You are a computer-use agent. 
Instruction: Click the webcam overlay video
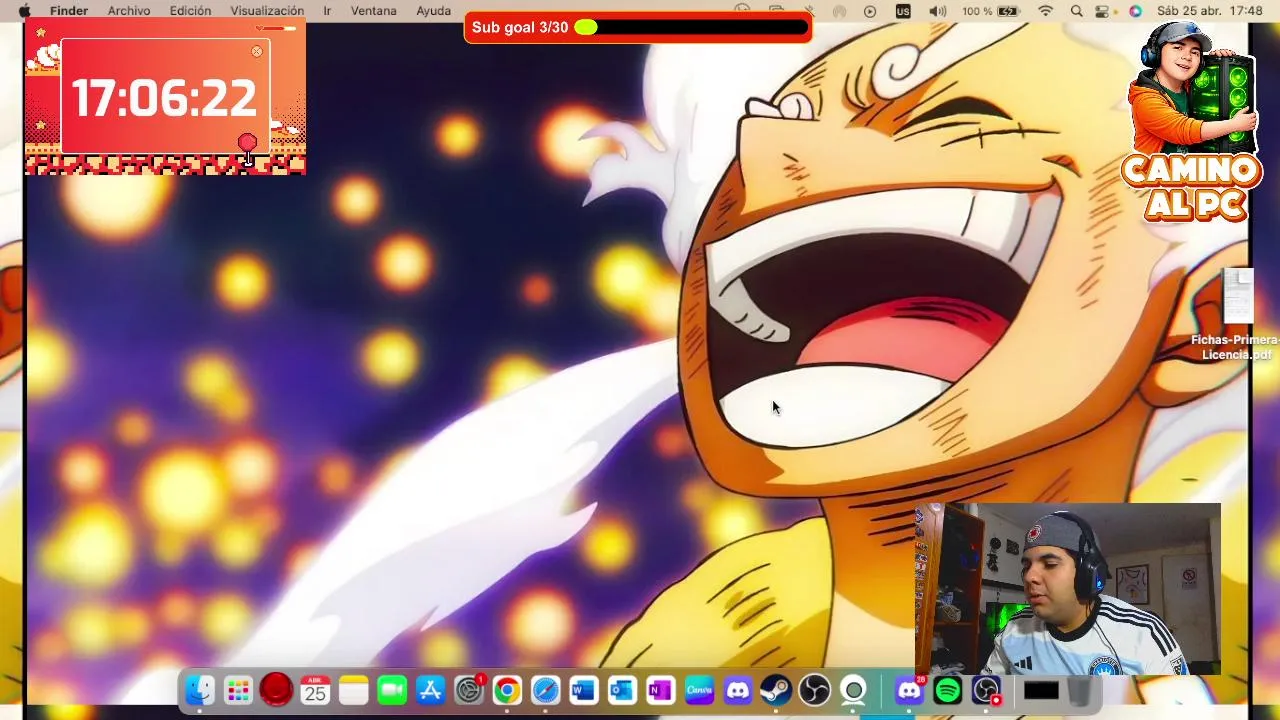pos(1067,589)
